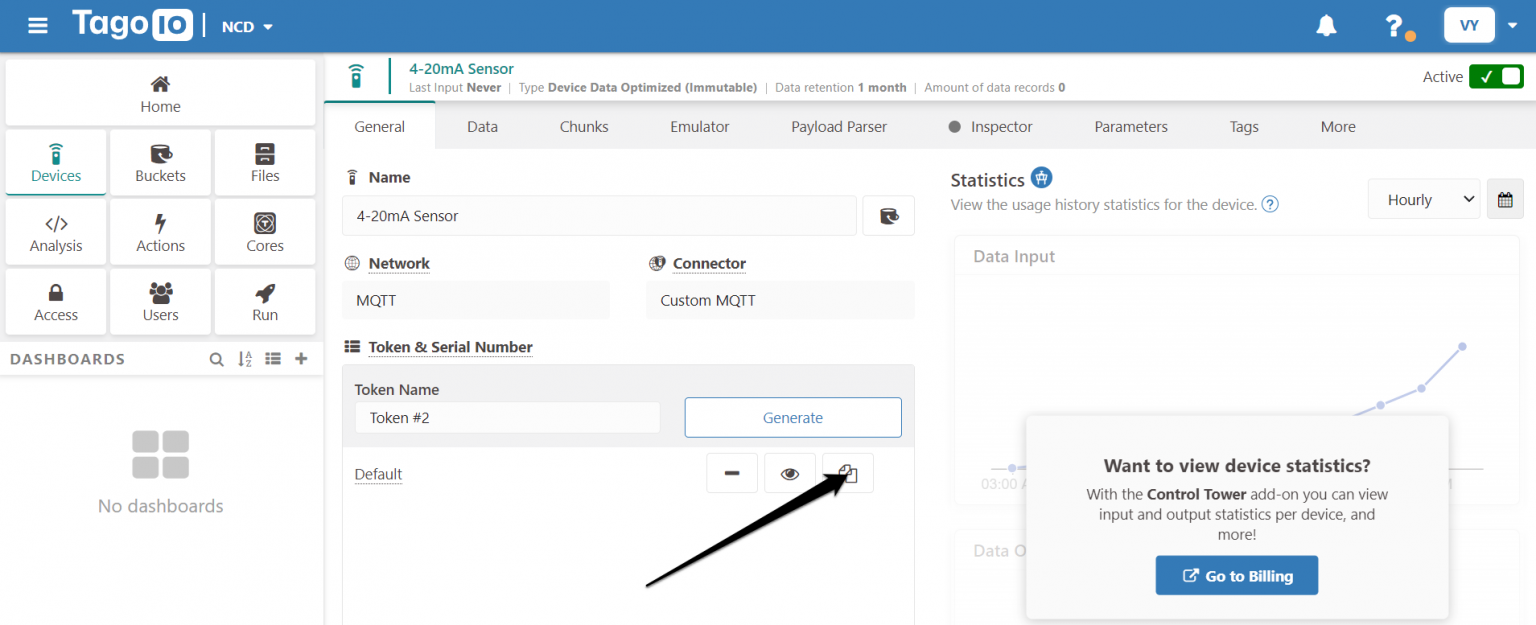Switch to the Payload Parser tab
The image size is (1536, 625).
coord(839,127)
